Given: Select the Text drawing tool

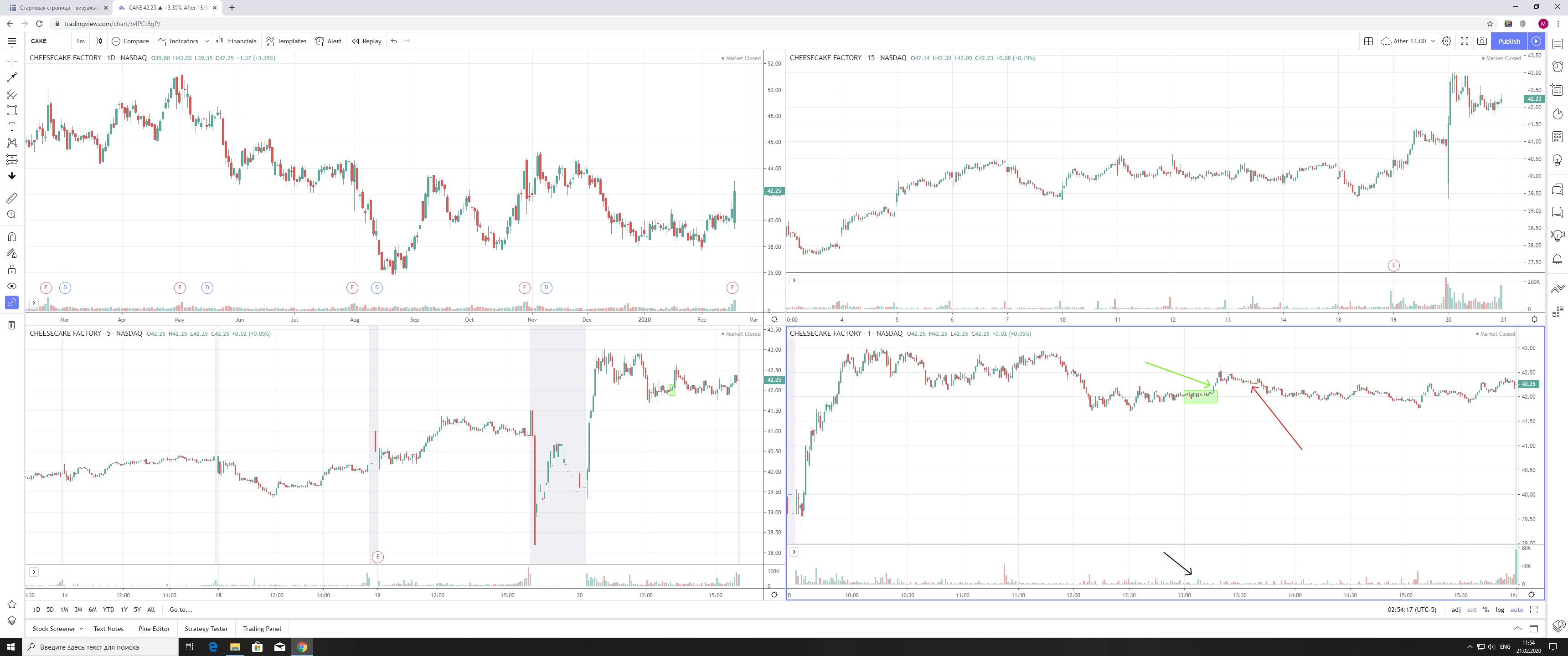Looking at the screenshot, I should (11, 127).
